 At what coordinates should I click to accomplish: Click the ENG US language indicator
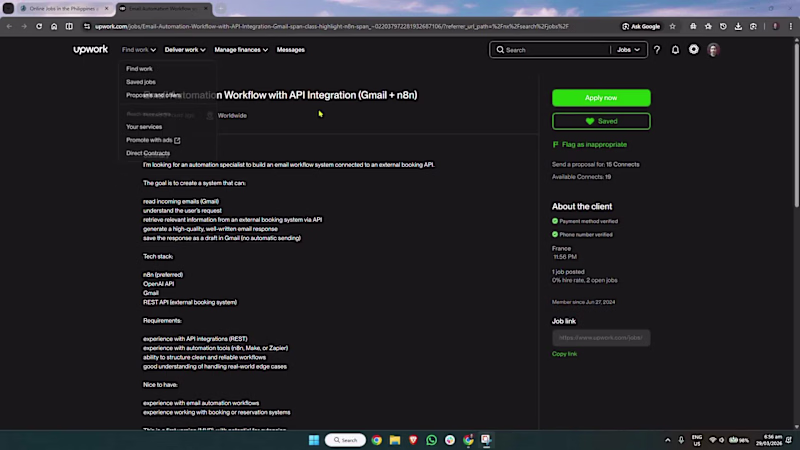tap(696, 440)
